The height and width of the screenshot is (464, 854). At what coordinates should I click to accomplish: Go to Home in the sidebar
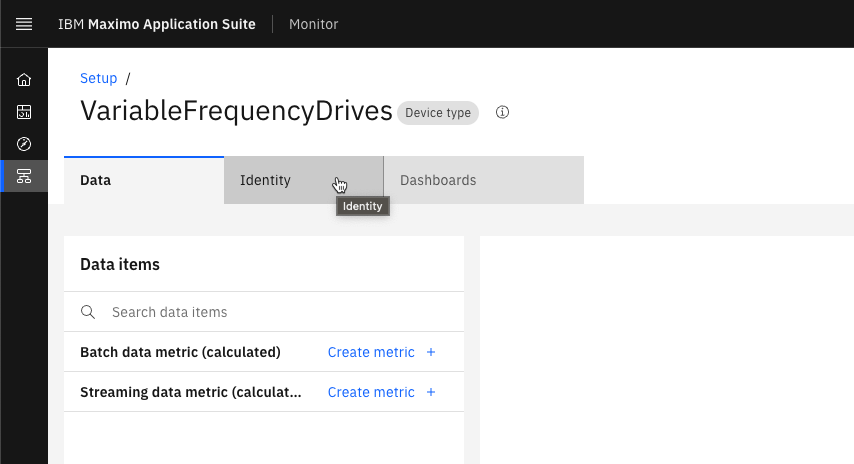pos(24,80)
